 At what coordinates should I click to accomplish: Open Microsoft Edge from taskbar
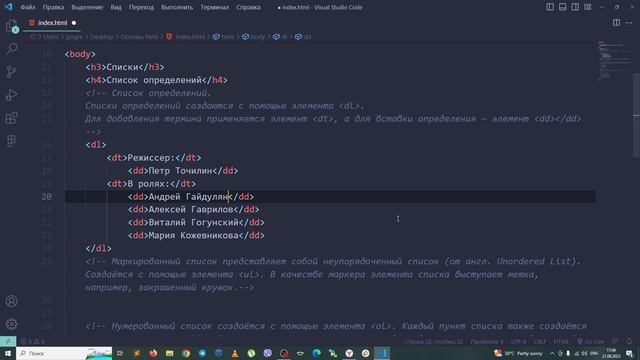(316, 353)
